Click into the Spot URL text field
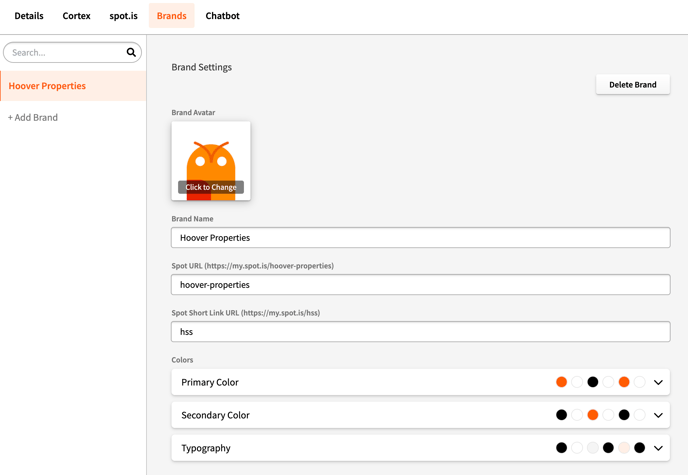The image size is (688, 475). pyautogui.click(x=420, y=285)
